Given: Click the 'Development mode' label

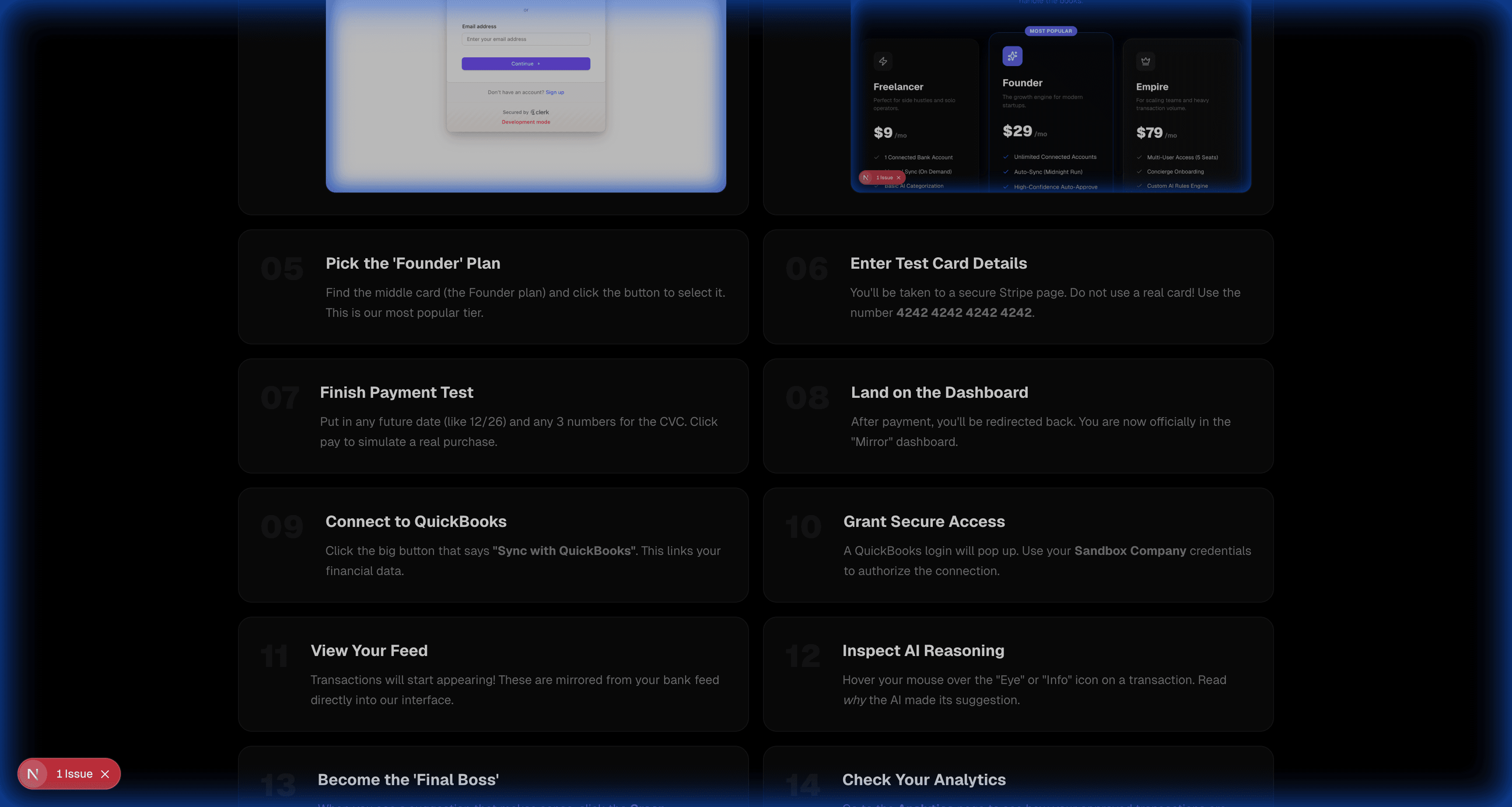Looking at the screenshot, I should [525, 122].
